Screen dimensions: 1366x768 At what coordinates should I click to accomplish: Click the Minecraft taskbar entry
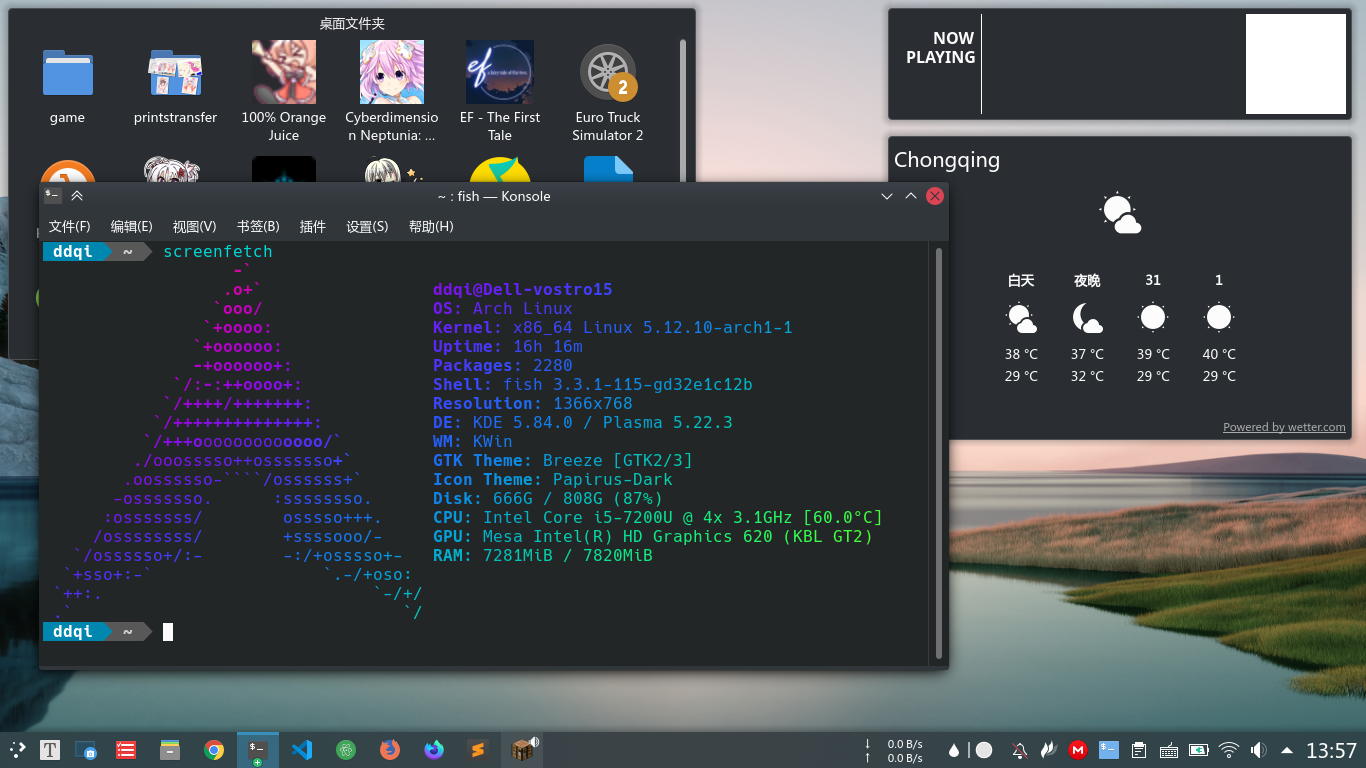click(522, 749)
